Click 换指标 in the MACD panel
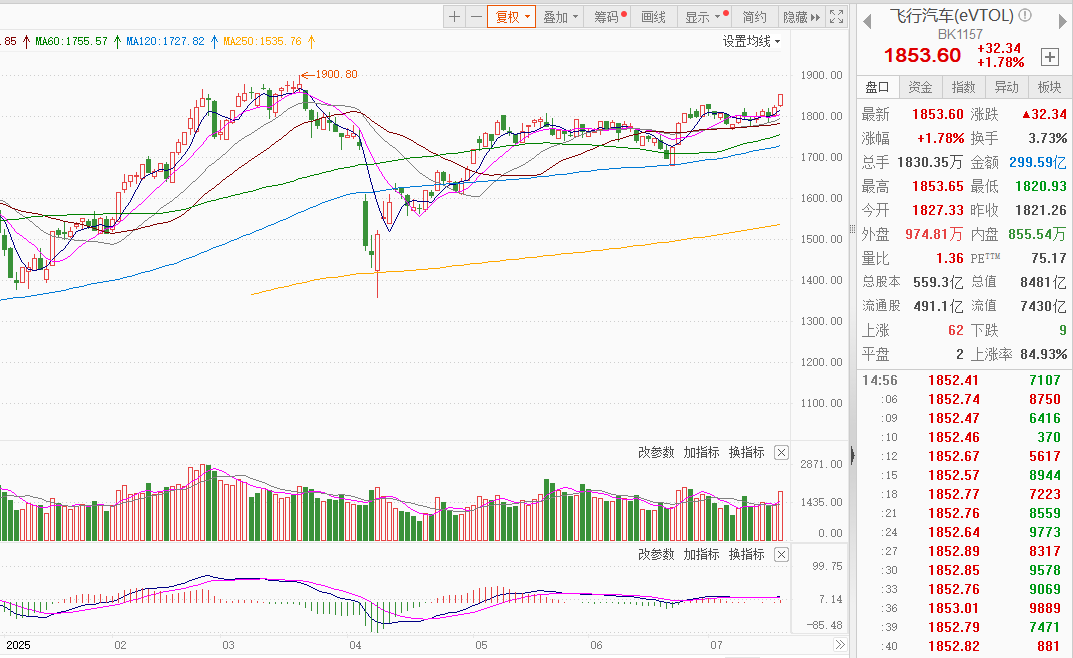This screenshot has width=1073, height=658. coord(746,554)
